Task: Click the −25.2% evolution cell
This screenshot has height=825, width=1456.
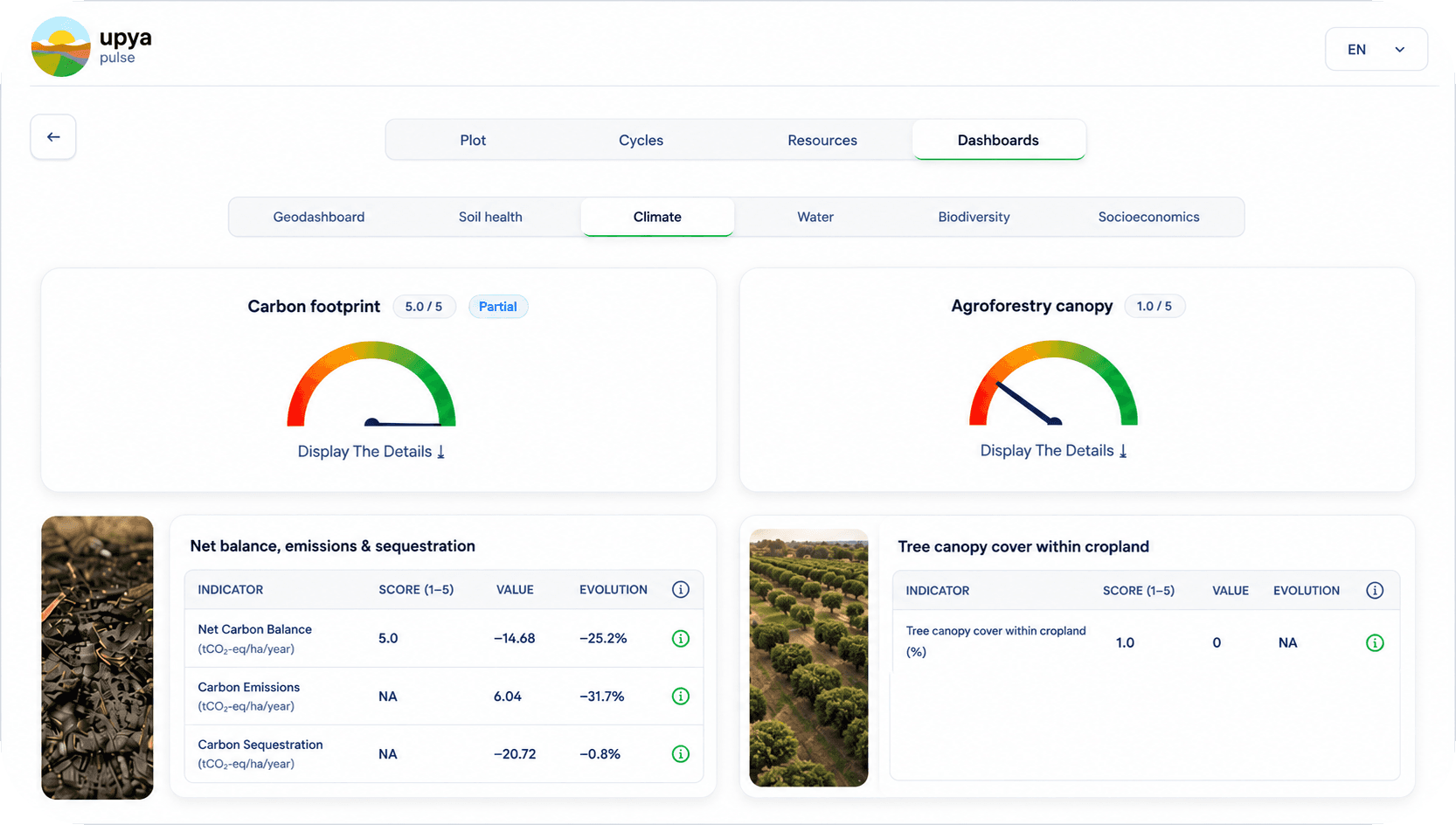Action: 603,639
